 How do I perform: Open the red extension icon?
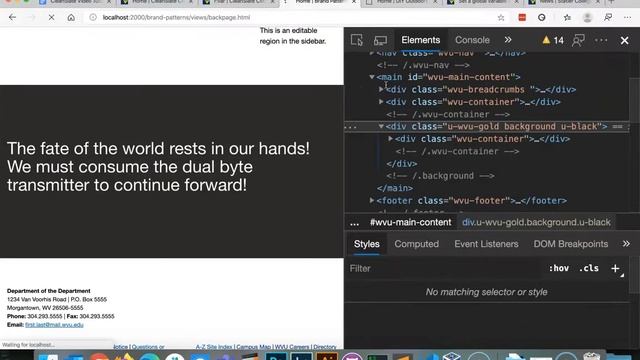522,18
